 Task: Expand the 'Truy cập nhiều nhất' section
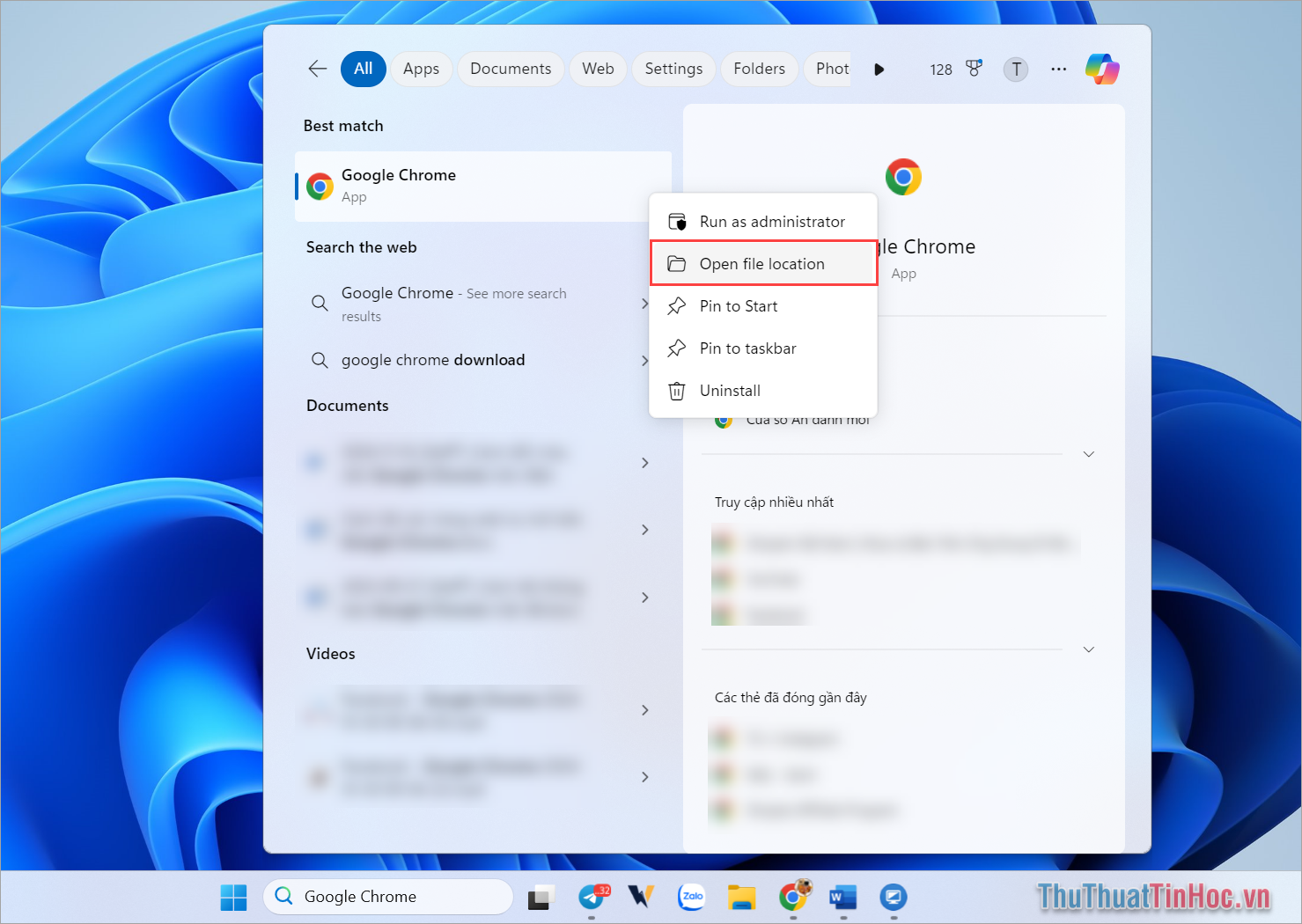tap(1089, 453)
